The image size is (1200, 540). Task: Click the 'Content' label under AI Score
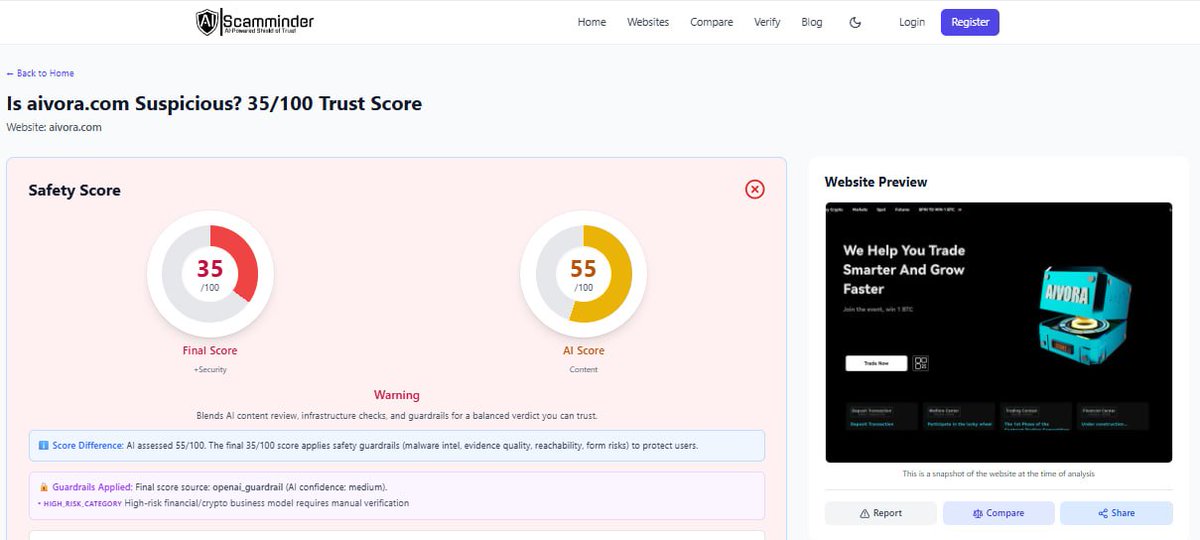click(584, 370)
